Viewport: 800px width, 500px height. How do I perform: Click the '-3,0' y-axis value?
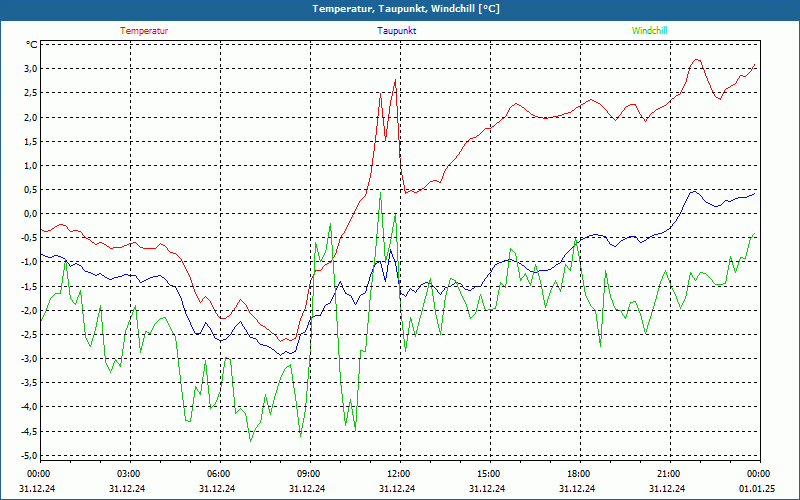29,359
